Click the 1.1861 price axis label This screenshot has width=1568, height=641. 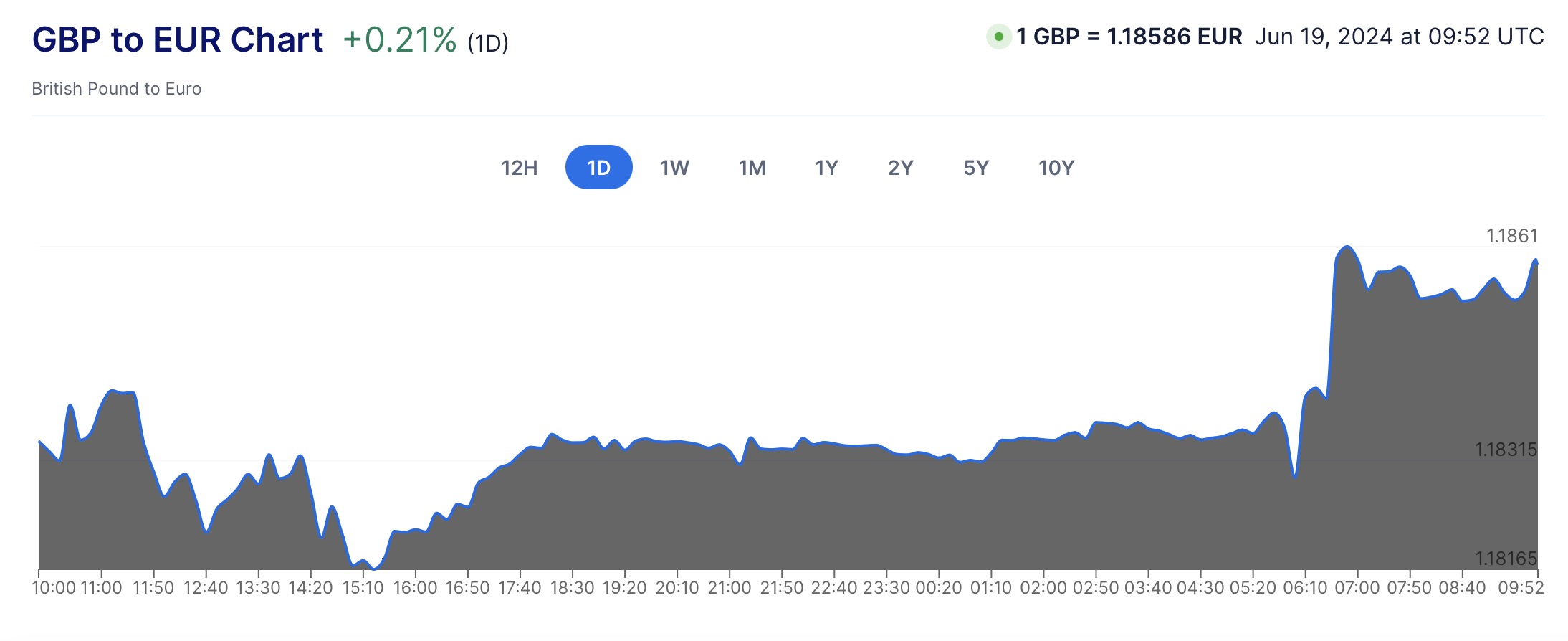(x=1512, y=236)
